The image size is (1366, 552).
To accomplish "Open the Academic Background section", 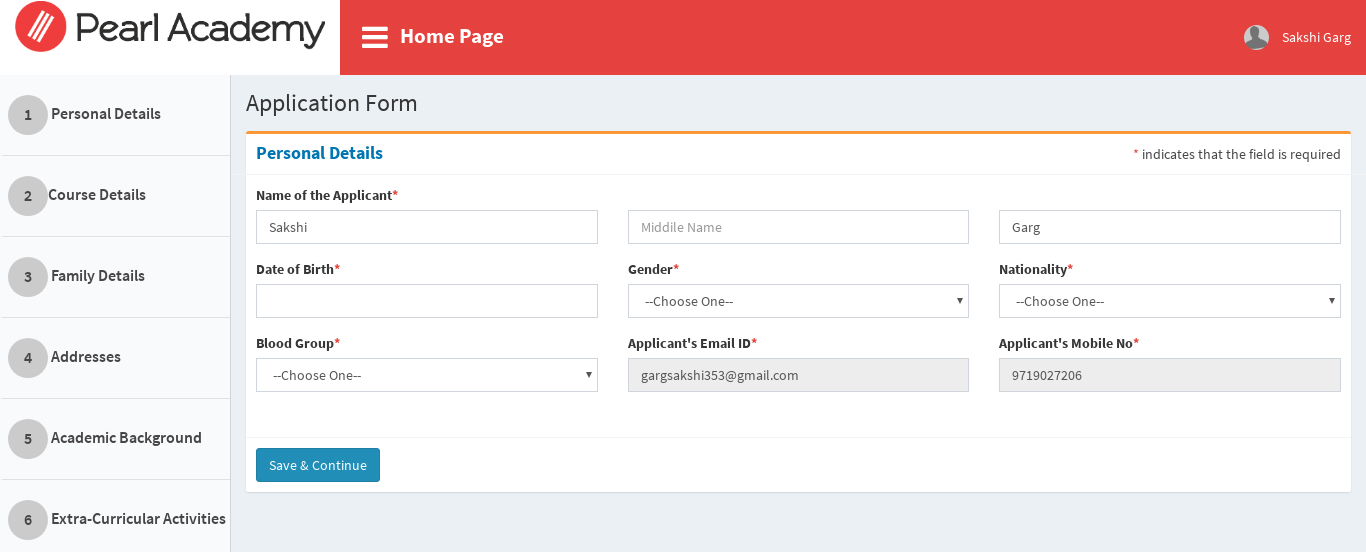I will point(126,438).
